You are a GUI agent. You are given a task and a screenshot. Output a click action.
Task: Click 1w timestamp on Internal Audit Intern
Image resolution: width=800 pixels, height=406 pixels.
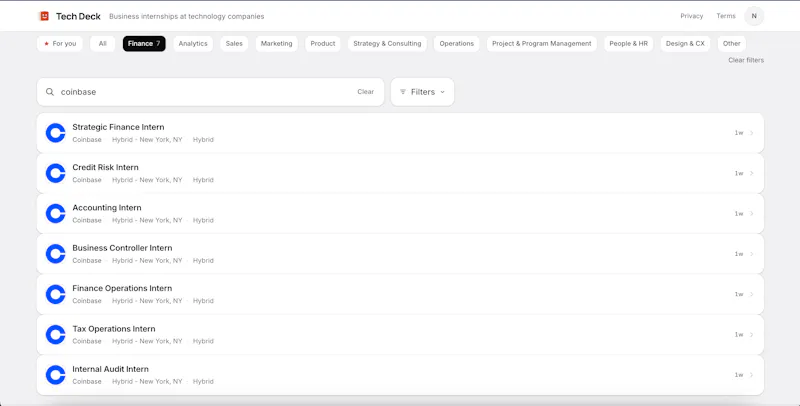click(739, 375)
